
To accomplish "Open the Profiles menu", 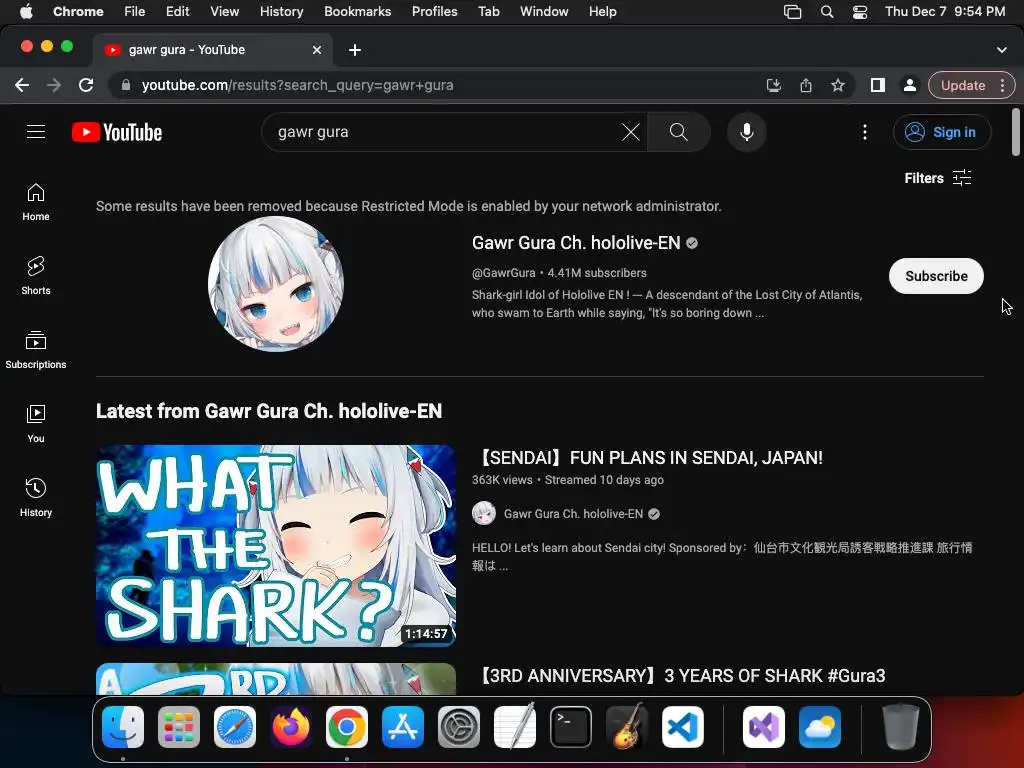I will tap(434, 11).
